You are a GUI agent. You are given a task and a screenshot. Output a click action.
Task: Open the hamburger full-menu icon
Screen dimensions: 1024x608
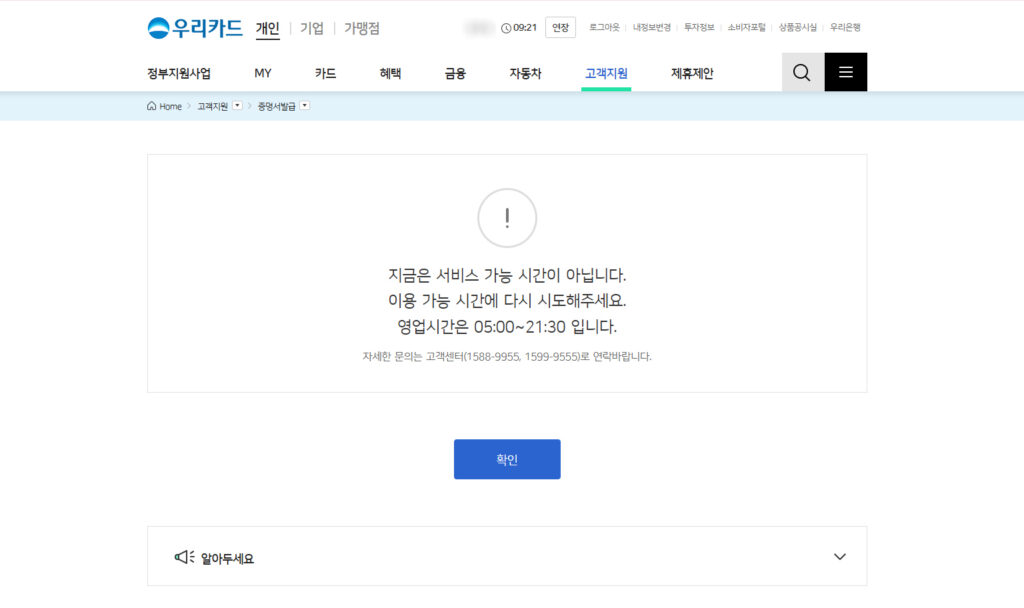pos(845,72)
